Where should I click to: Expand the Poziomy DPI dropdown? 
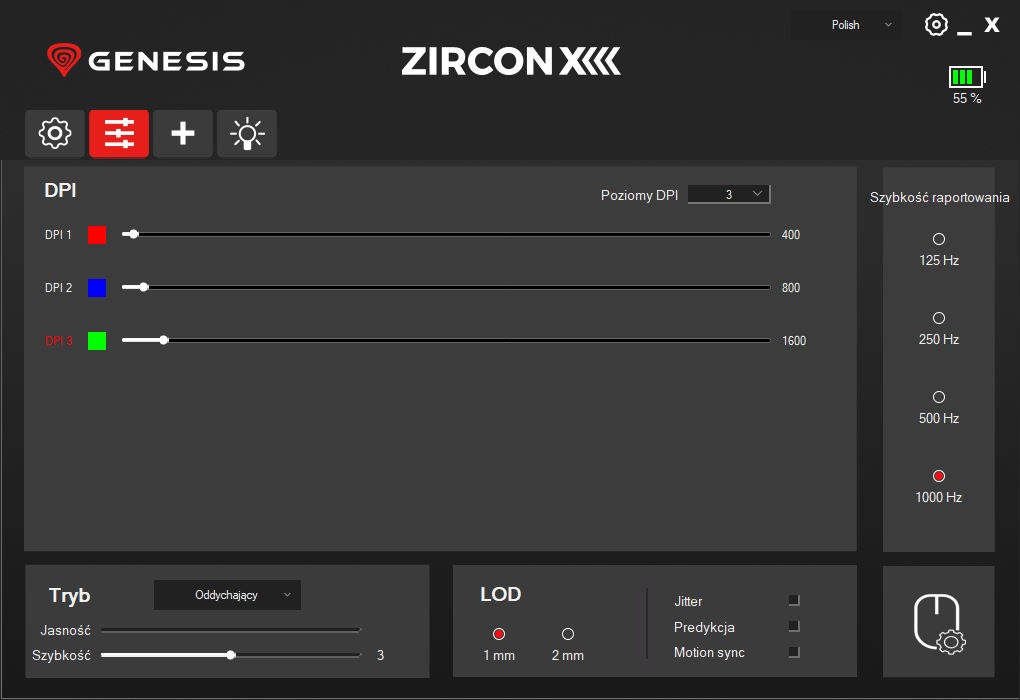tap(729, 194)
